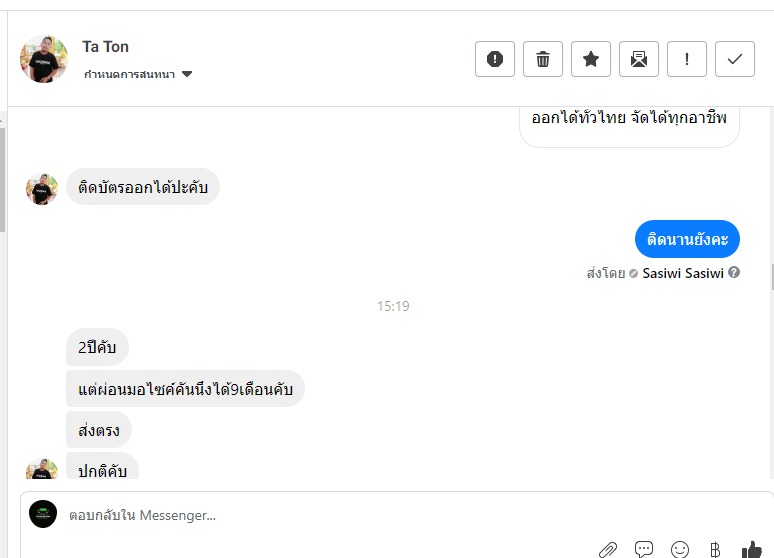Image resolution: width=774 pixels, height=558 pixels.
Task: Click the Sasiwi Sasiwi sender name
Action: click(683, 273)
